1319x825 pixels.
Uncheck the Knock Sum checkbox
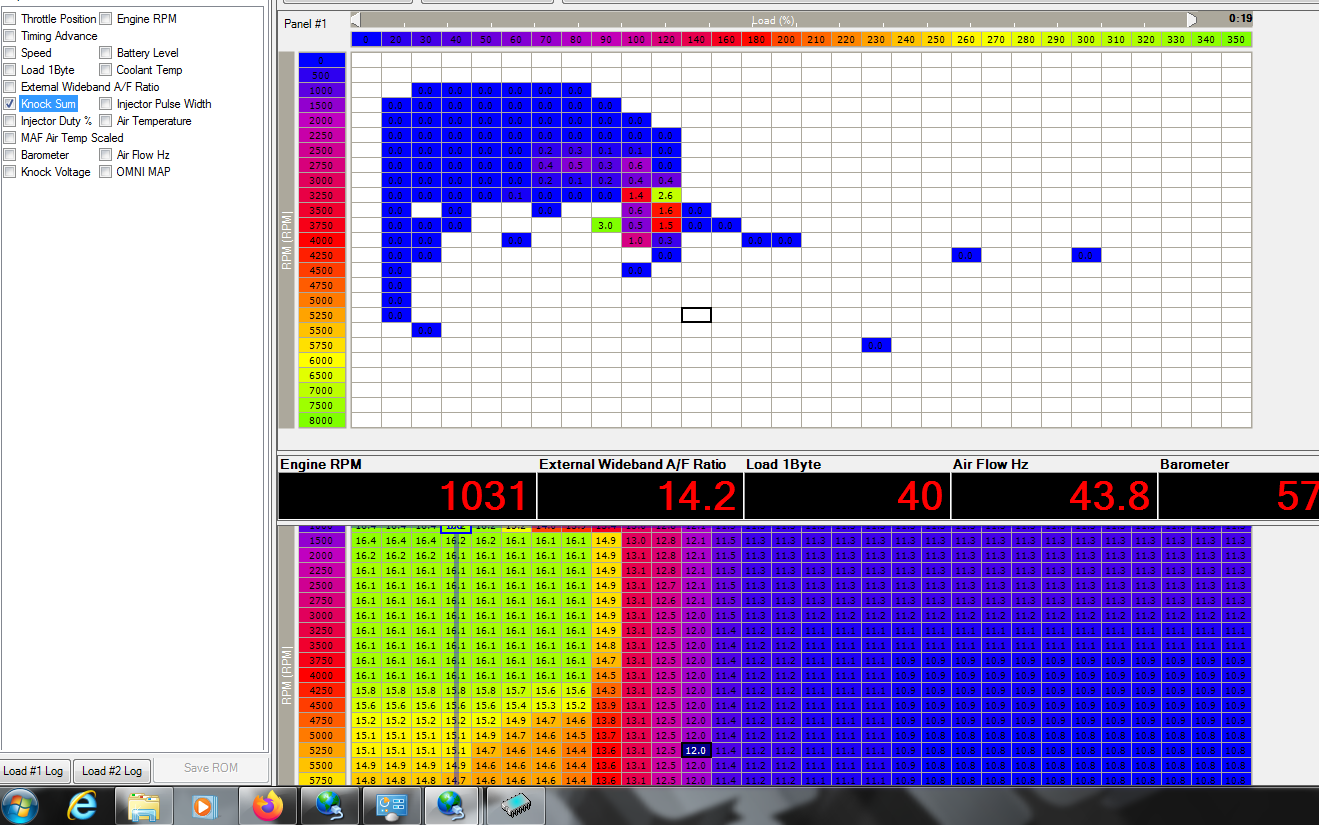pyautogui.click(x=10, y=104)
